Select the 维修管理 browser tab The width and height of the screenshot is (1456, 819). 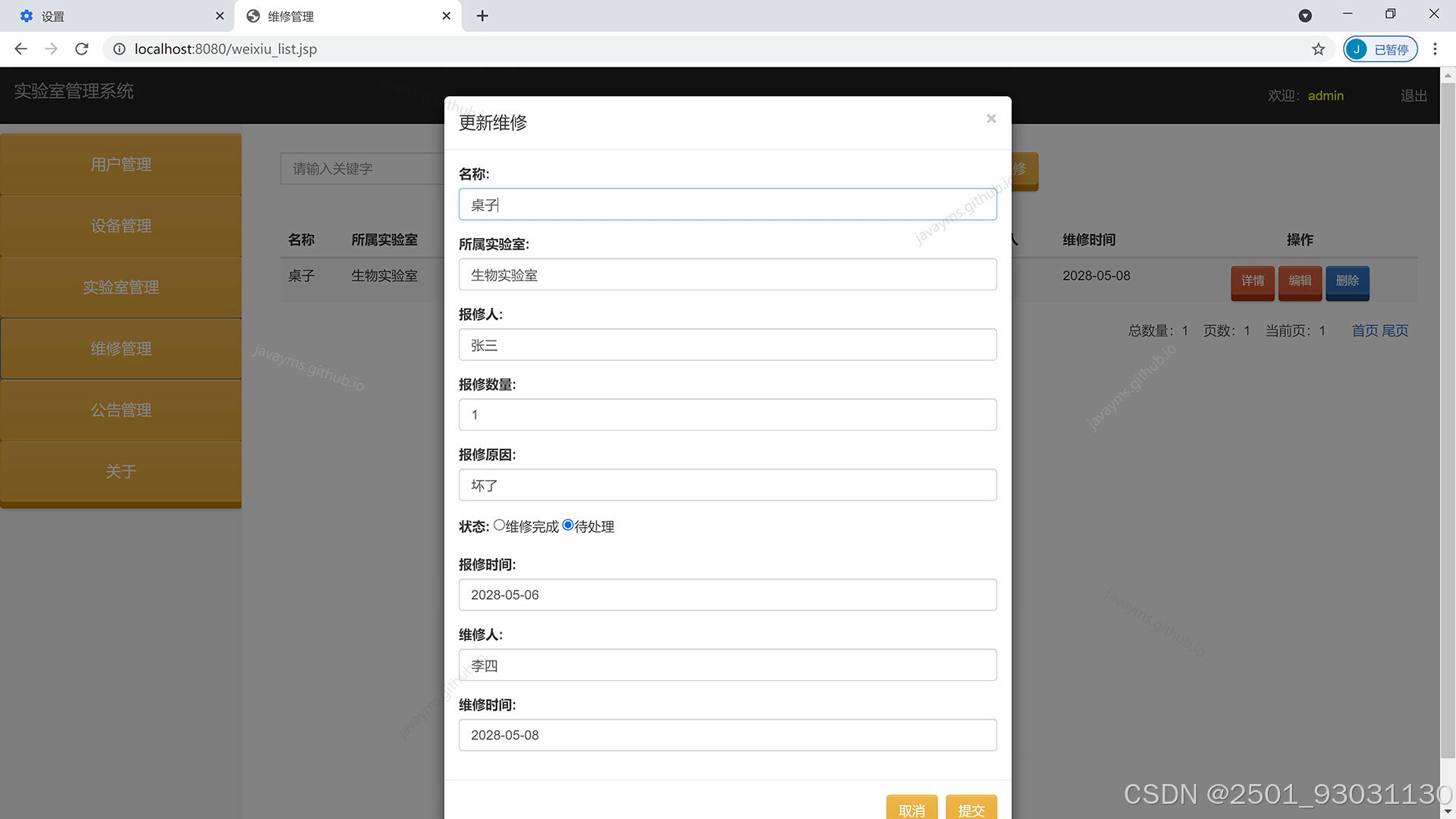(348, 16)
